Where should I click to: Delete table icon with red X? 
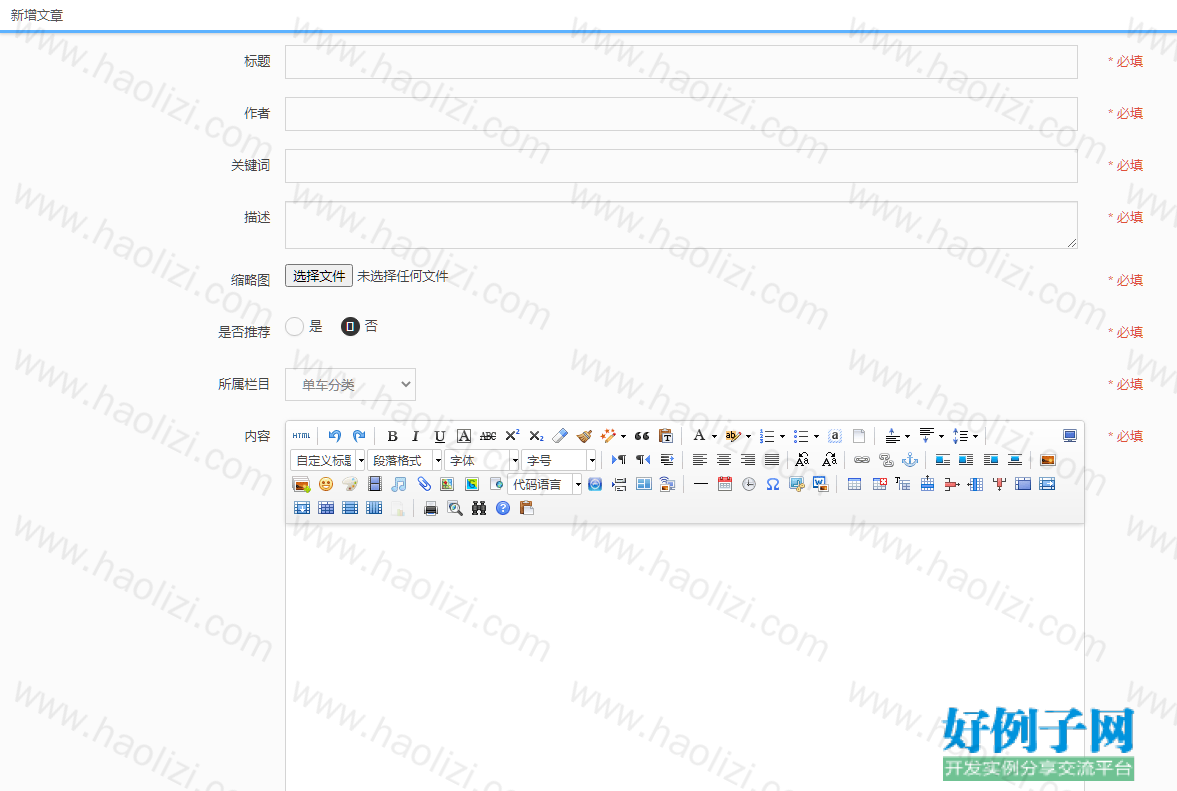point(880,484)
